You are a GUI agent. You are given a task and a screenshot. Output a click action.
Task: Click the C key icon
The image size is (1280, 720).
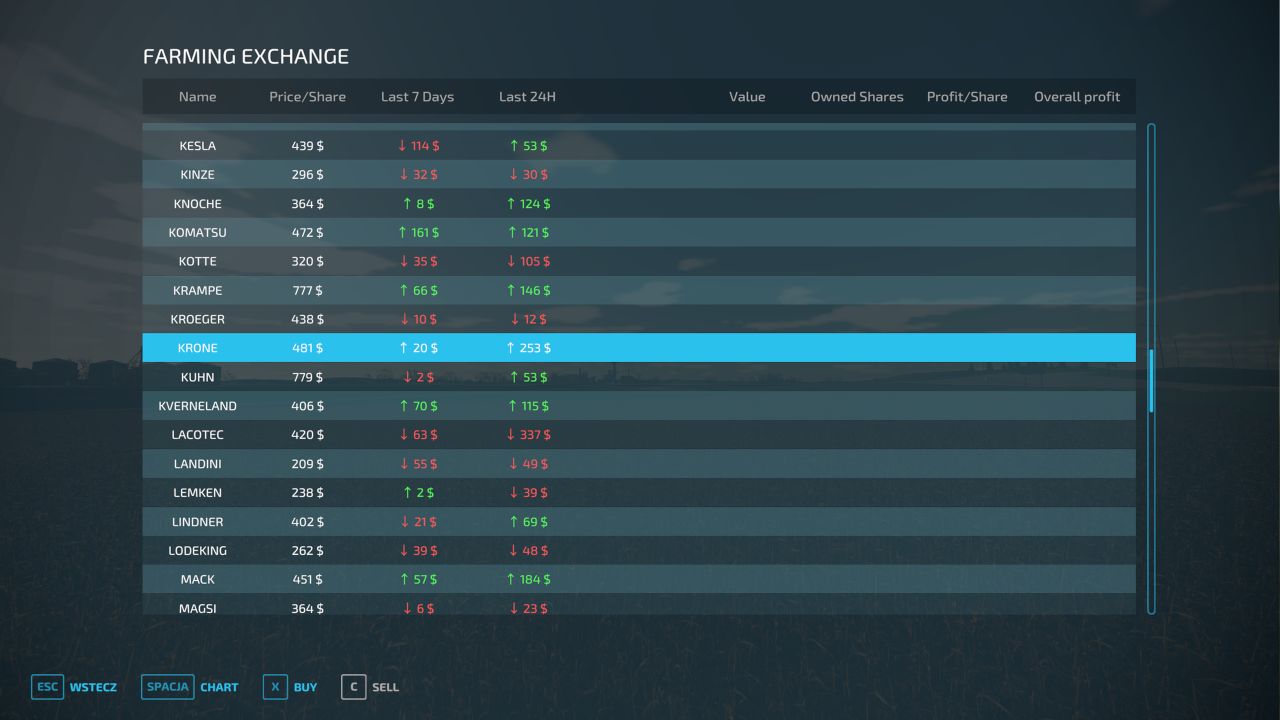pos(353,687)
